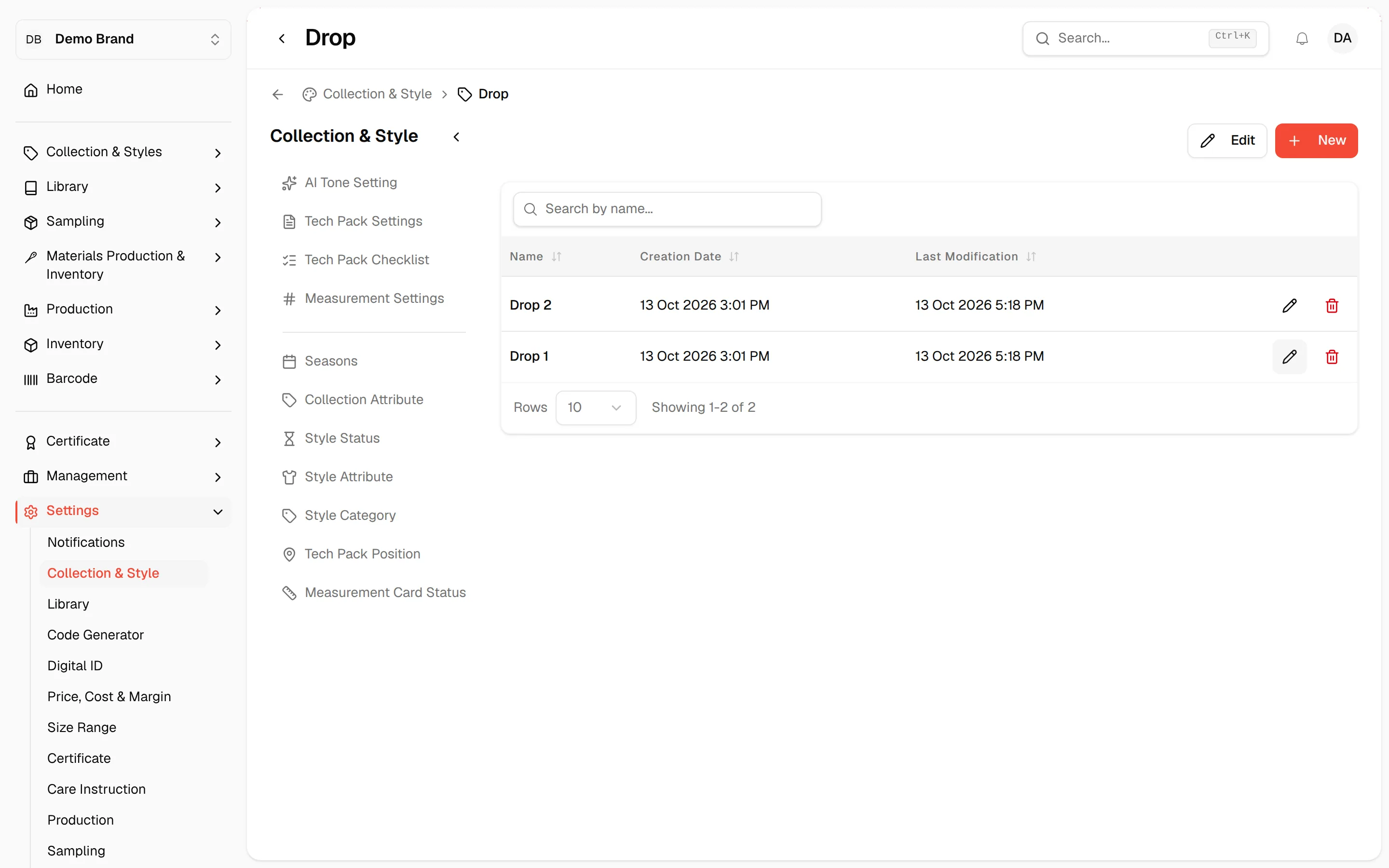Click the Style Attribute shirt icon
This screenshot has height=868, width=1389.
289,477
